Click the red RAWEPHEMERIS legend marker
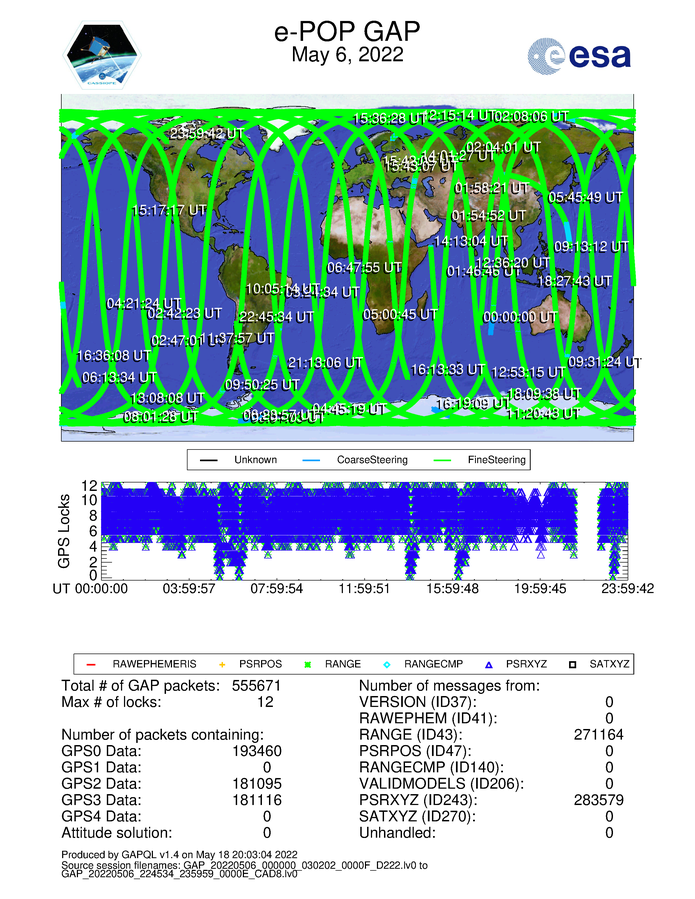 tap(90, 664)
